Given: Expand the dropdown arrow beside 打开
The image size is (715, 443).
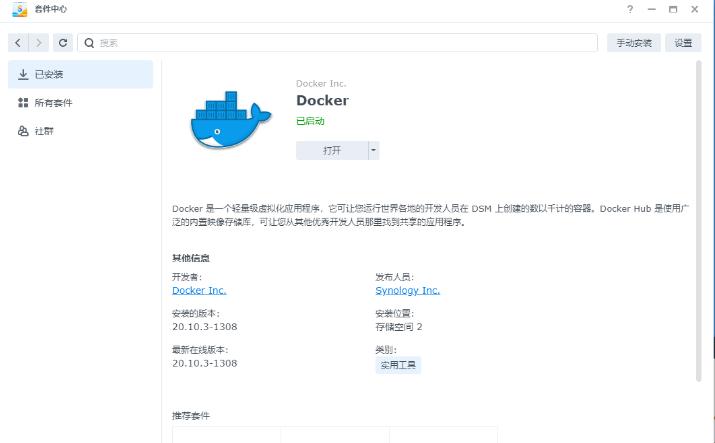Looking at the screenshot, I should [373, 150].
